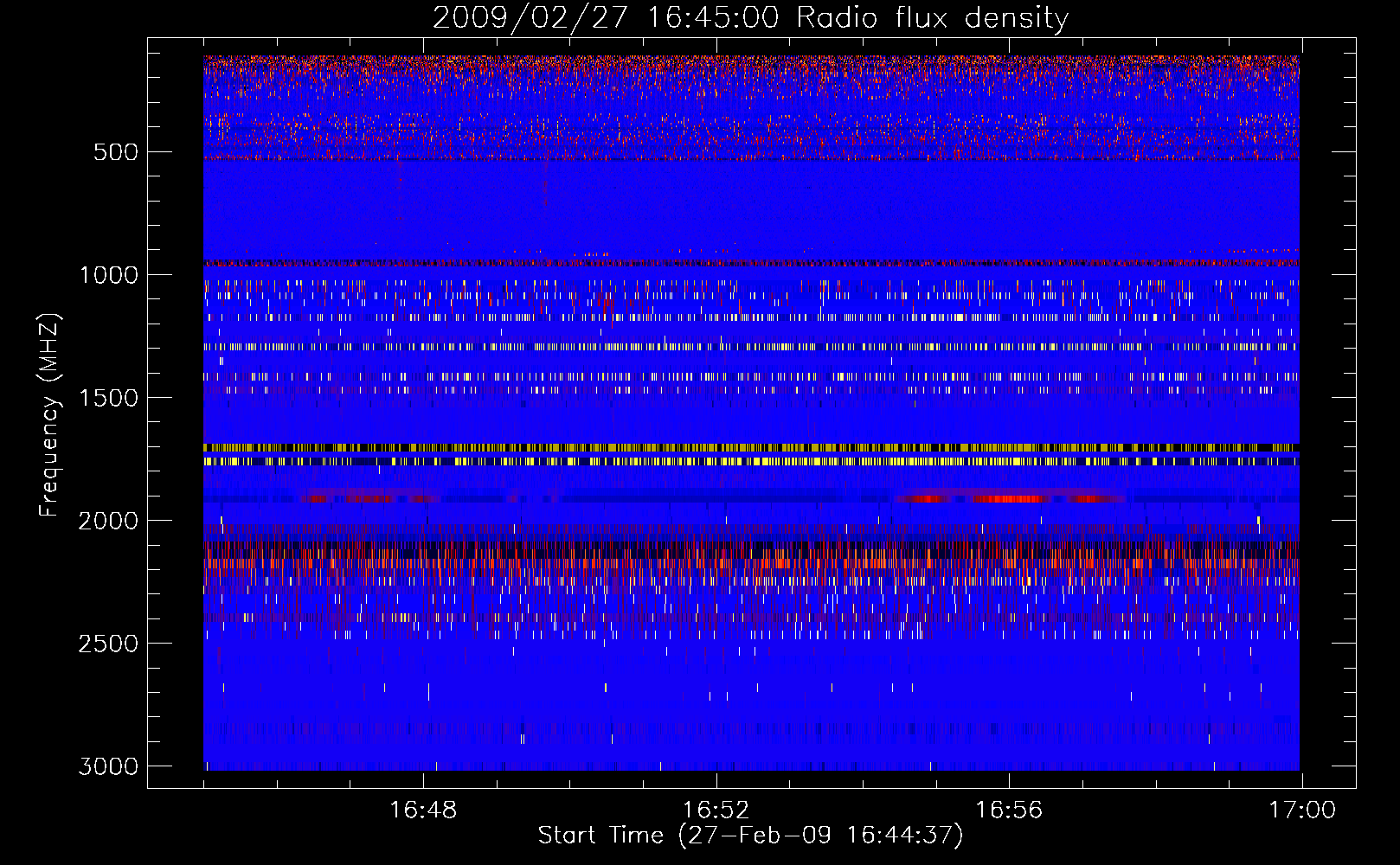The image size is (1400, 865).
Task: Click the "Start Time (27-Feb-09 16:44:37)" label
Action: pos(750,836)
